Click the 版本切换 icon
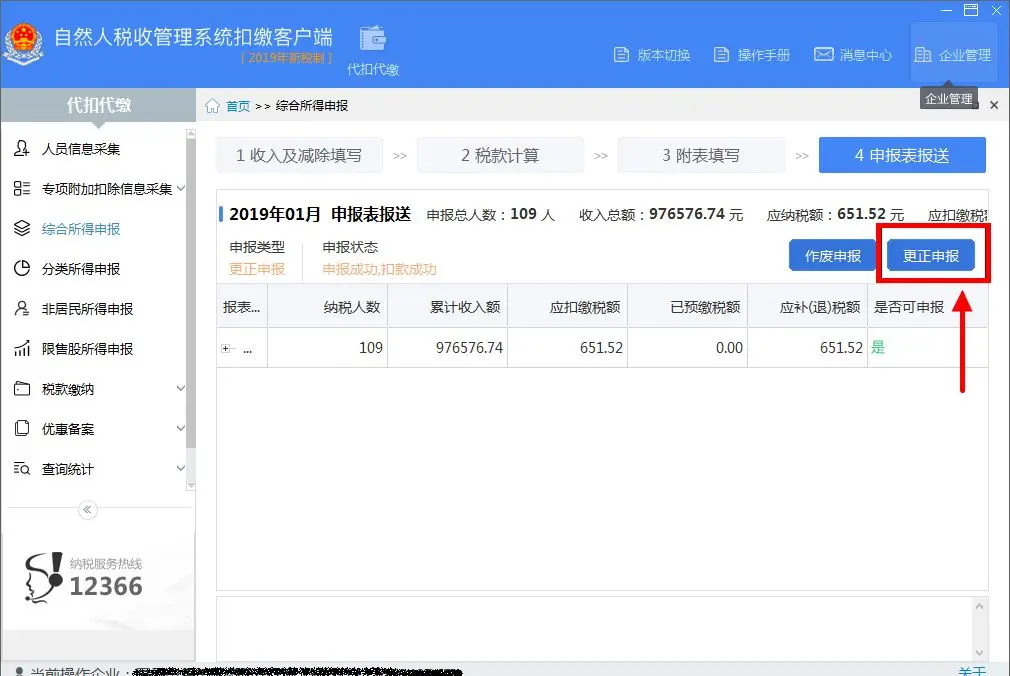 [621, 55]
